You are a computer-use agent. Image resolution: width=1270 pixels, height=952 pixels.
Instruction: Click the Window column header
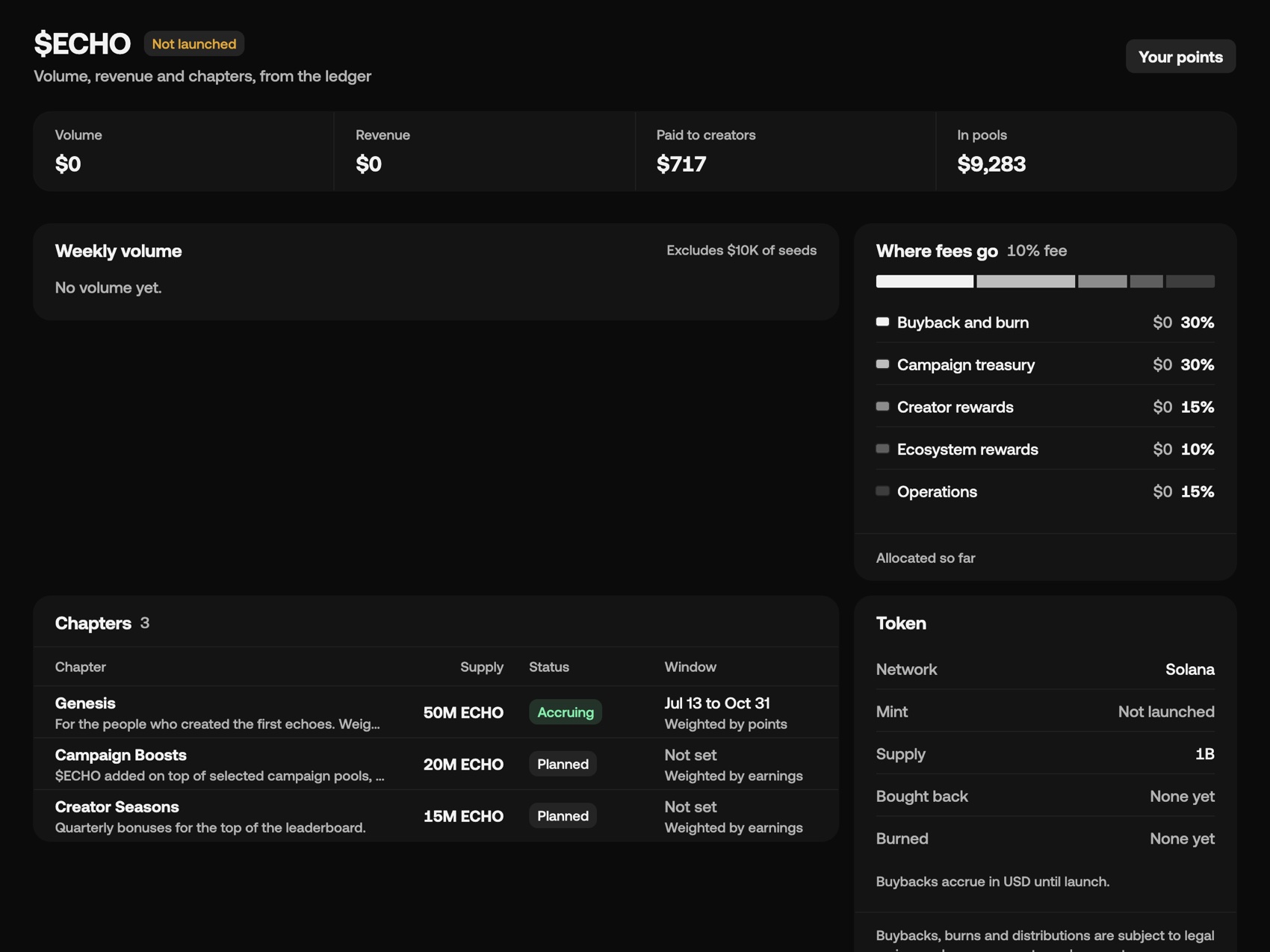point(690,667)
